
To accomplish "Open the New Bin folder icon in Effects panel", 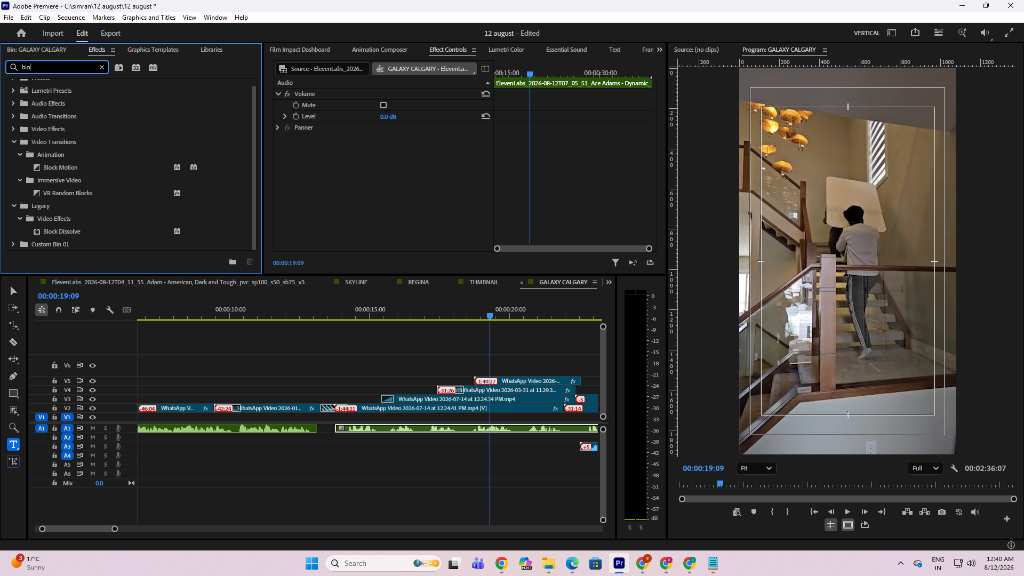I will [232, 262].
